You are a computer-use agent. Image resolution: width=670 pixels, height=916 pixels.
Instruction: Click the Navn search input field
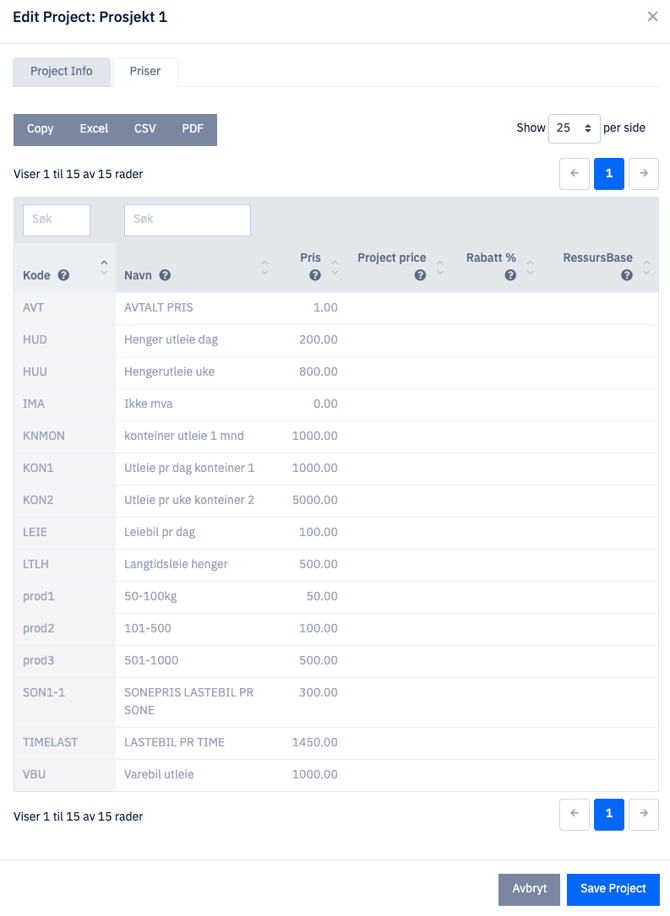(x=187, y=220)
